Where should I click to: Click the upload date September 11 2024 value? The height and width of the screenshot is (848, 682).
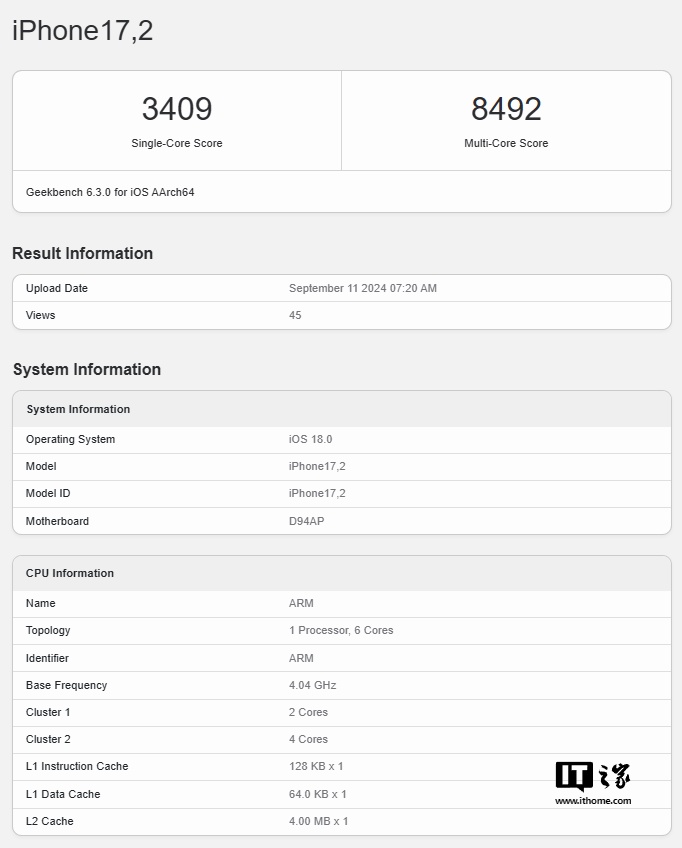coord(362,288)
